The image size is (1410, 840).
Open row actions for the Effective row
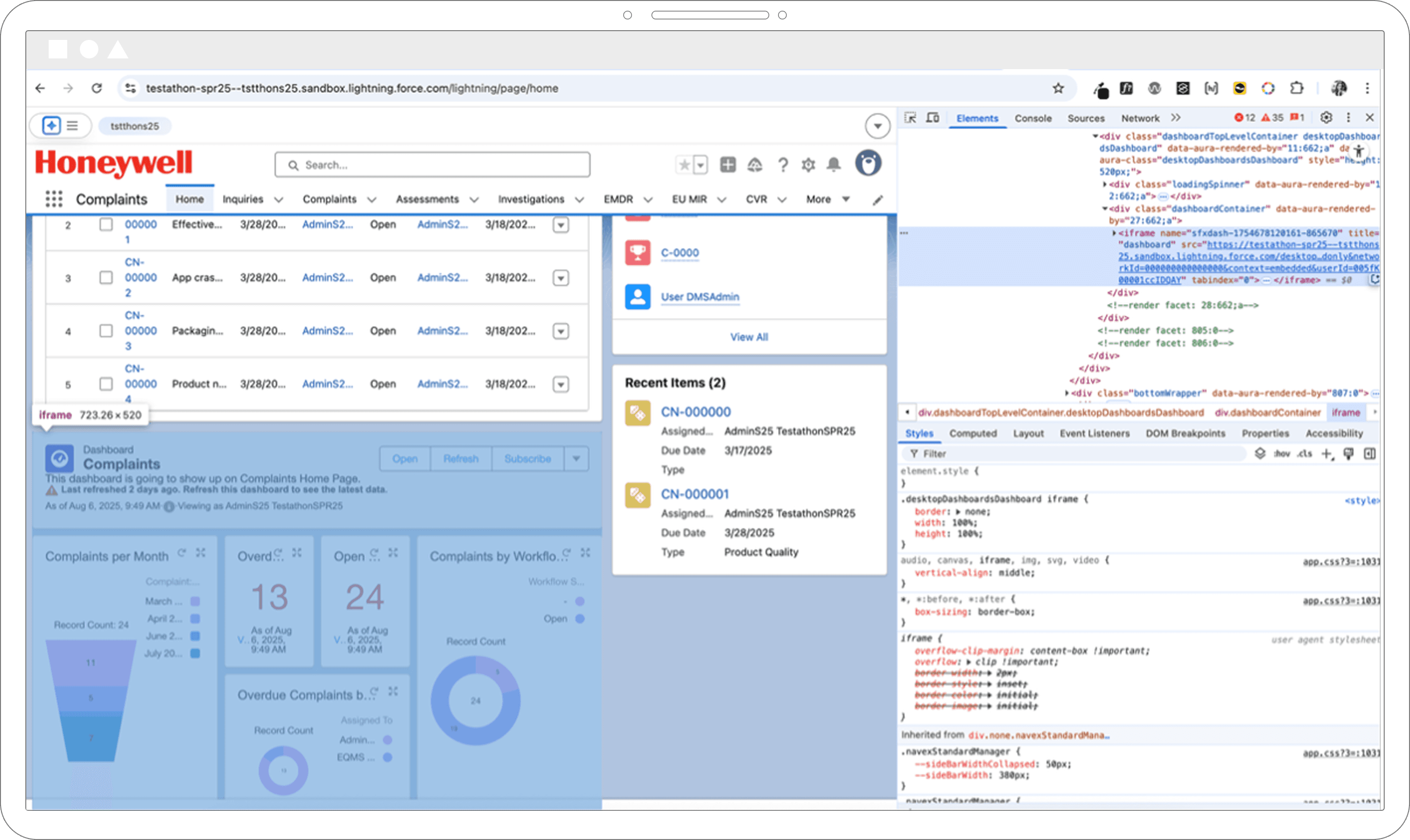(x=560, y=225)
